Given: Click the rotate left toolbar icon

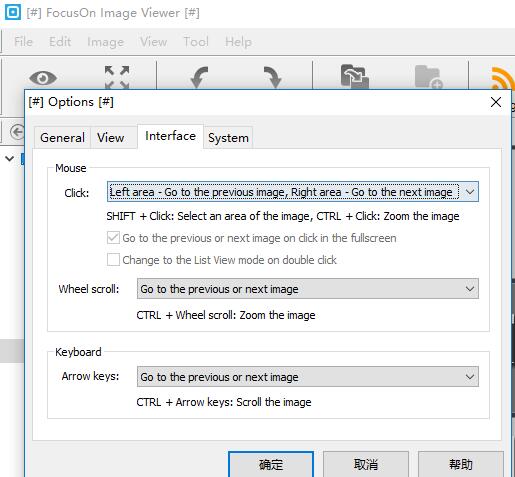Looking at the screenshot, I should click(199, 77).
